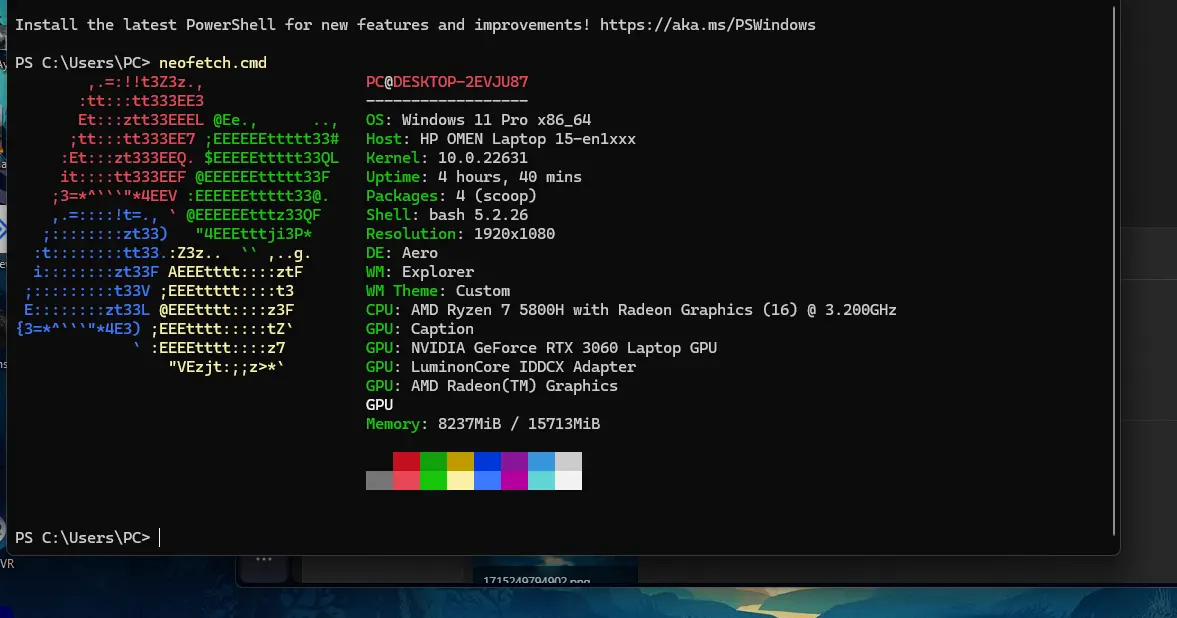
Task: Click the dark yellow color block
Action: [x=460, y=461]
